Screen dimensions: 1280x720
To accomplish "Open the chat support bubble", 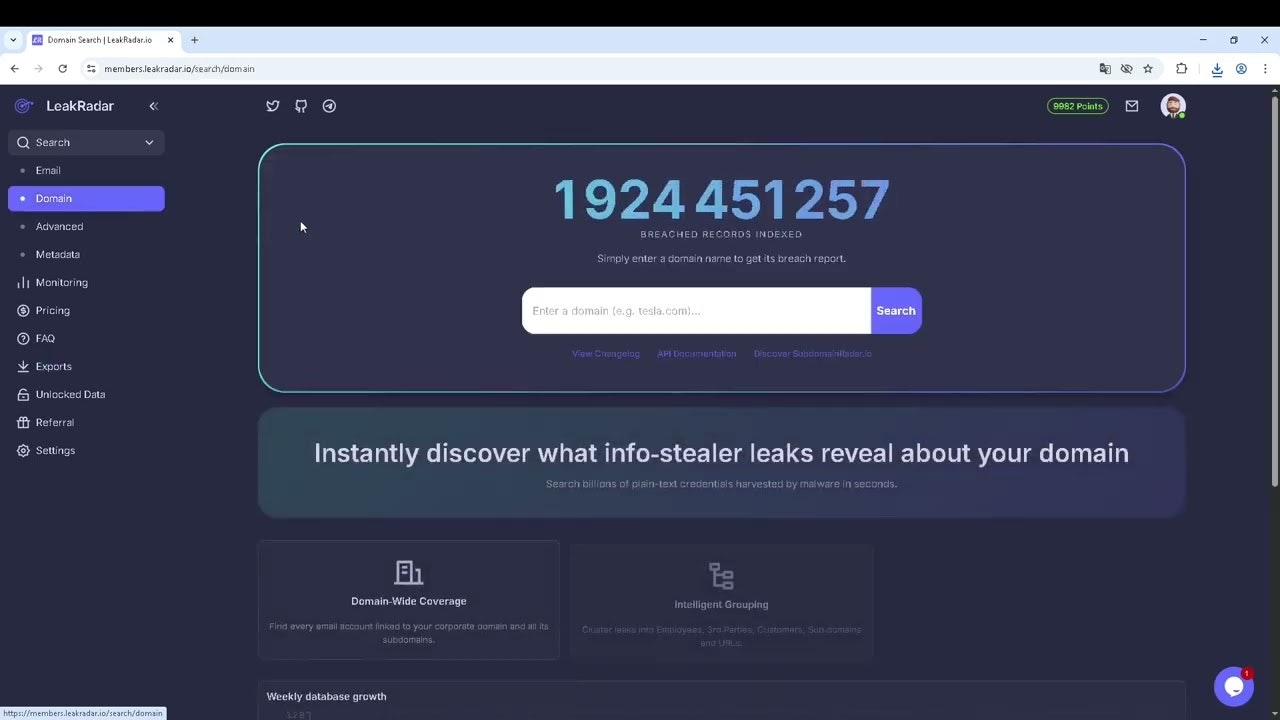I will [x=1233, y=686].
